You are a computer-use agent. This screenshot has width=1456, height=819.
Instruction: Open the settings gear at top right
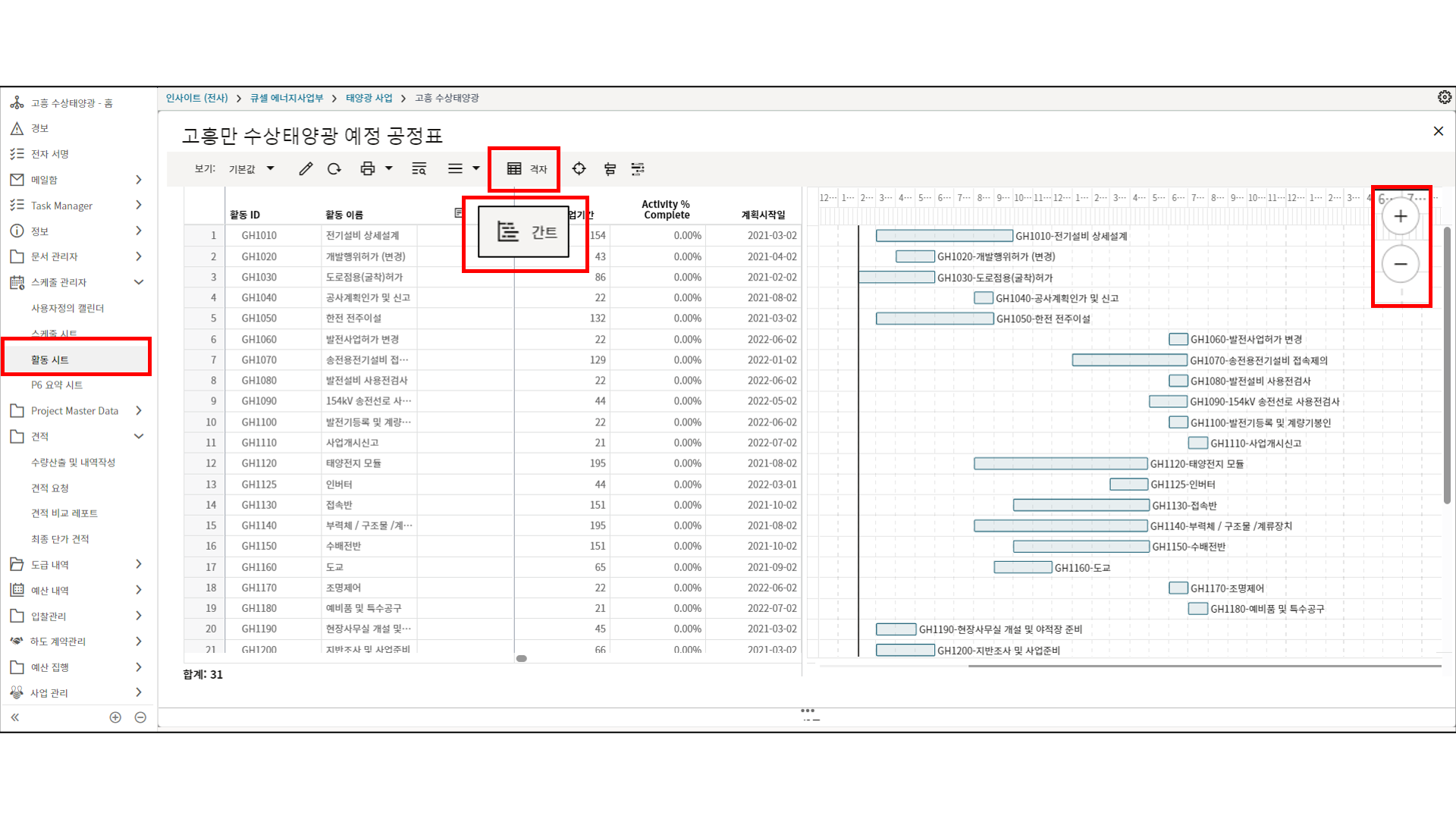tap(1444, 97)
